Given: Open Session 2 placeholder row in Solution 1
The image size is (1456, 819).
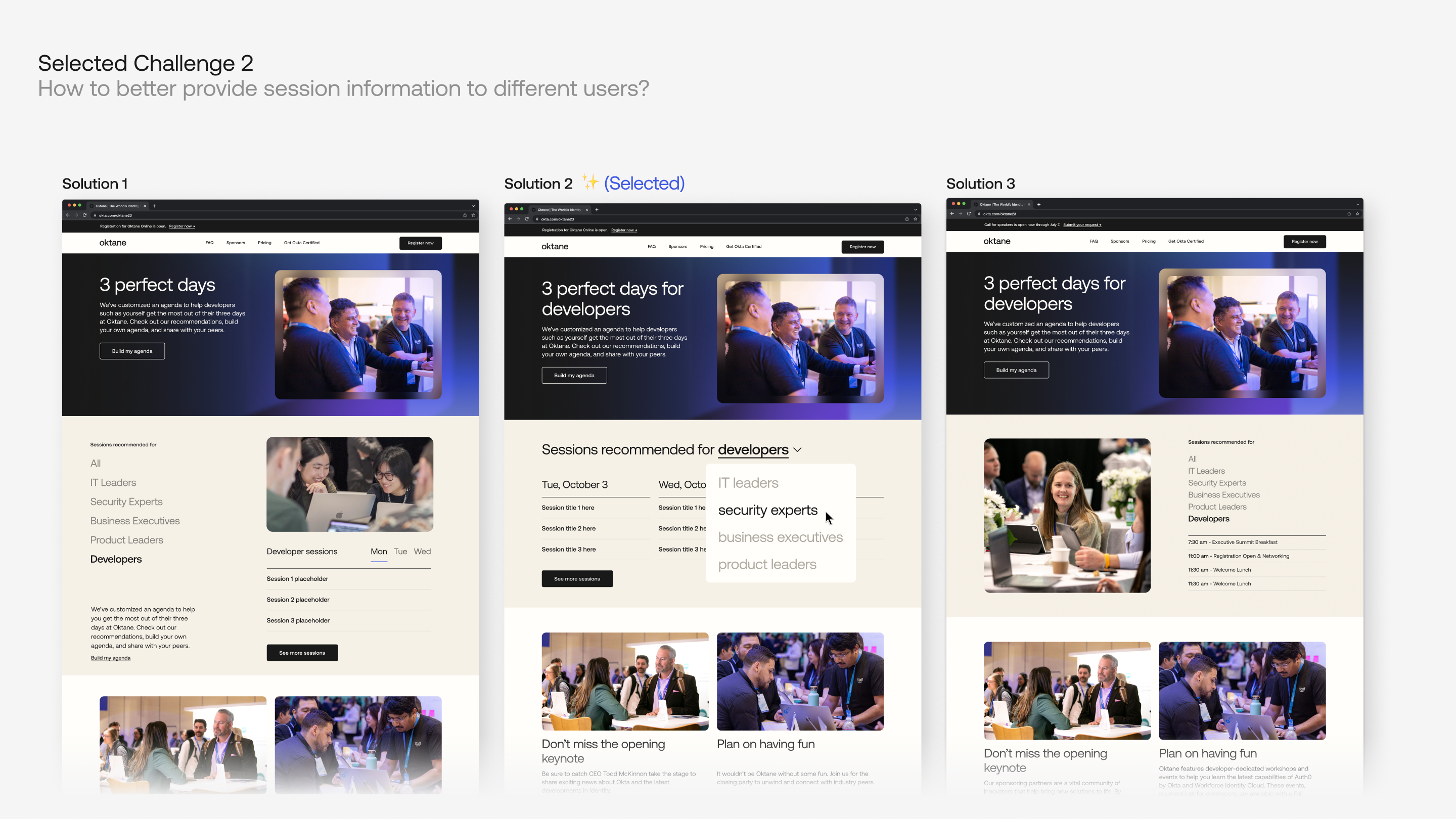Looking at the screenshot, I should (x=349, y=600).
